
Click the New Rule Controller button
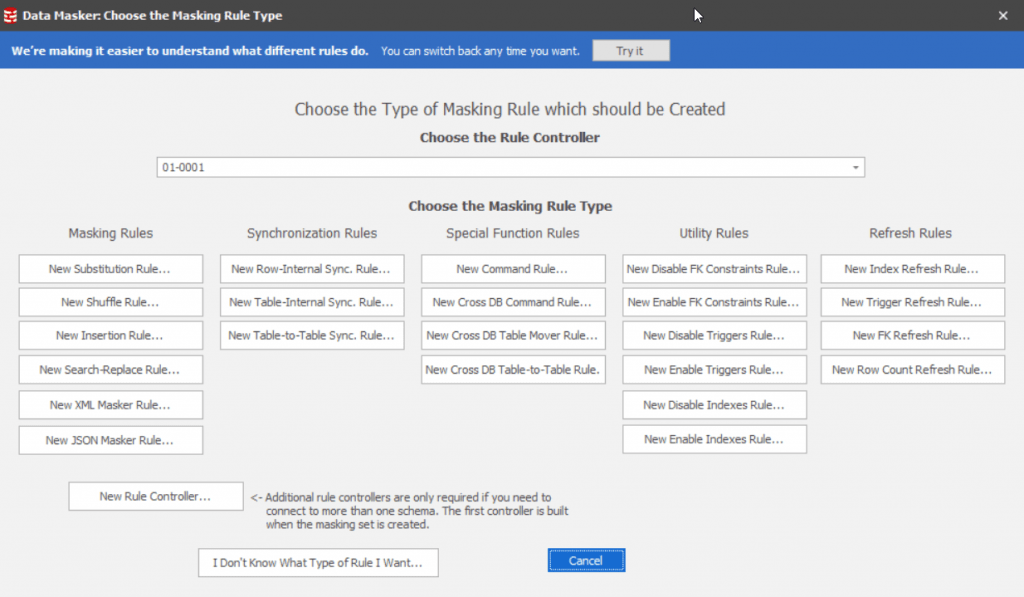pyautogui.click(x=155, y=496)
